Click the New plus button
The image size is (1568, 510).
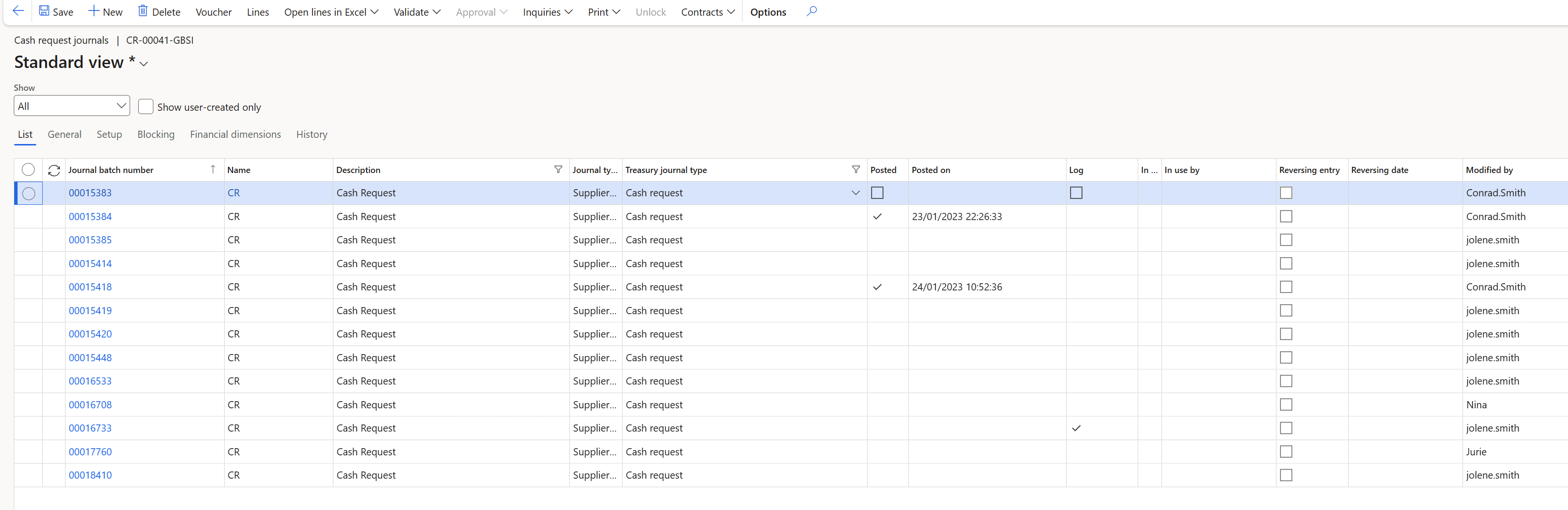[x=105, y=11]
